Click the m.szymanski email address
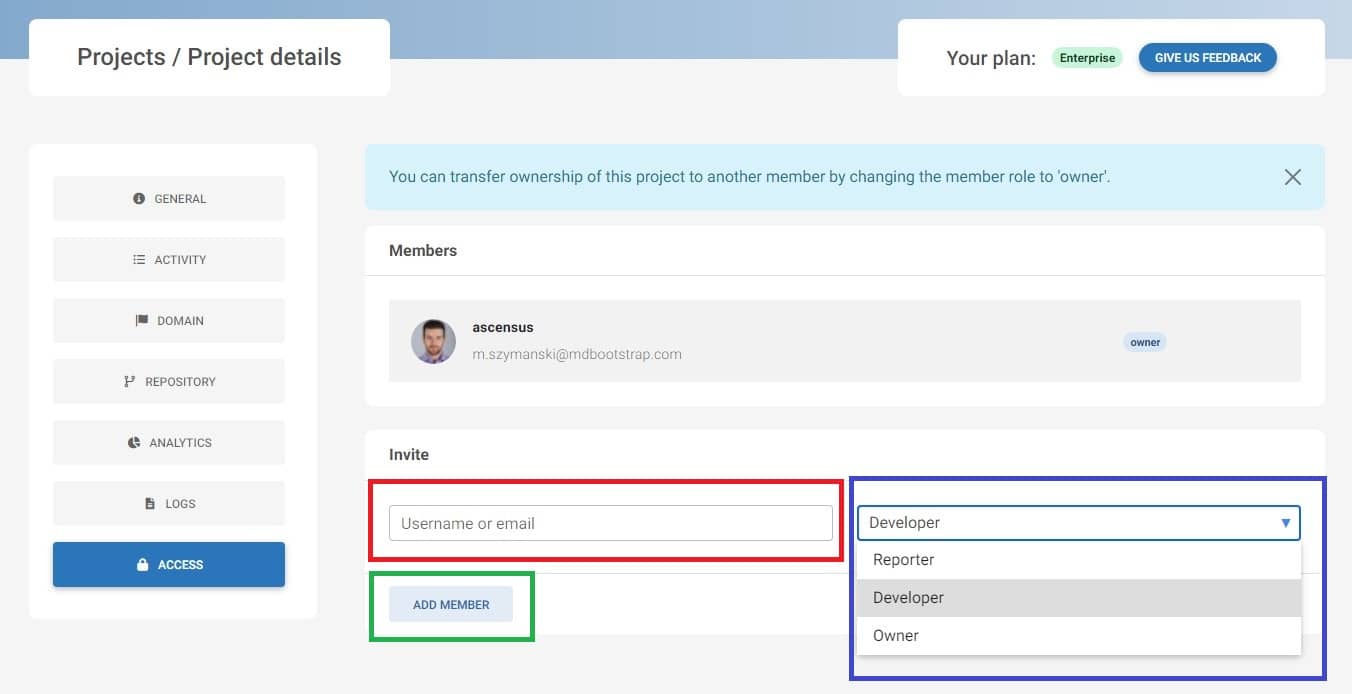The width and height of the screenshot is (1352, 694). coord(577,354)
